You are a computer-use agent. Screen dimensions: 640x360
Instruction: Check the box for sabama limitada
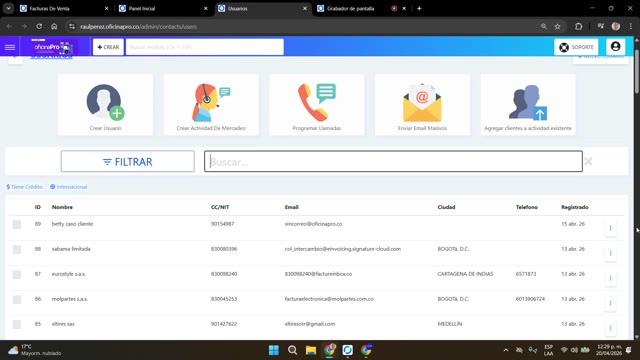(x=17, y=249)
